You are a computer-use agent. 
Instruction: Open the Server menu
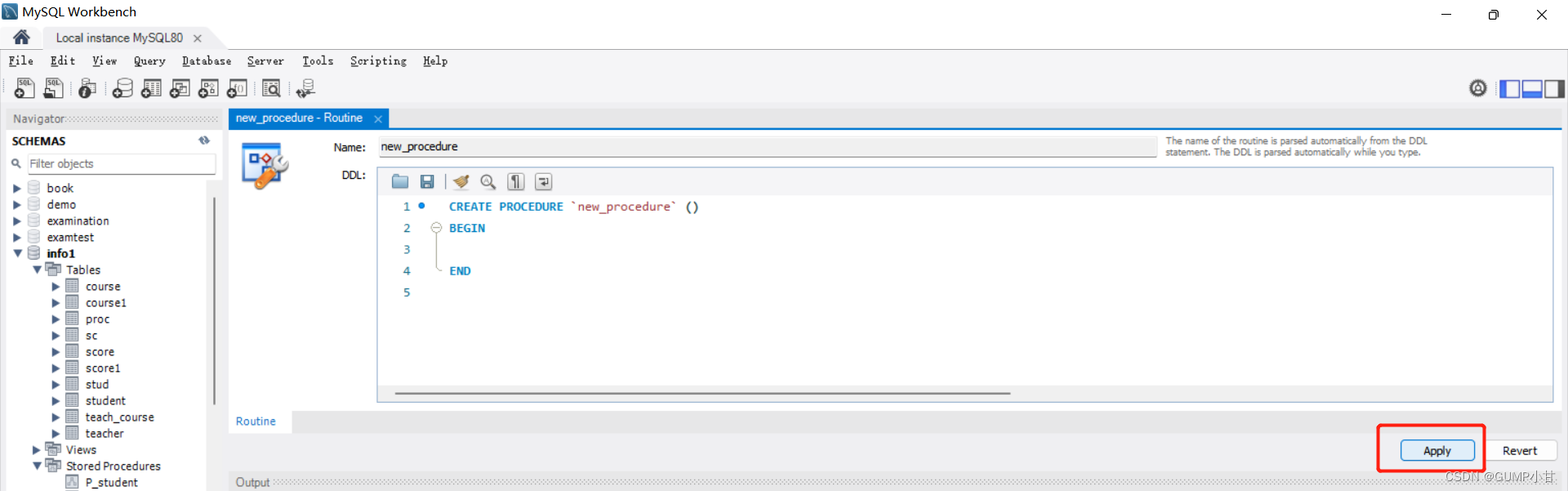(x=265, y=60)
